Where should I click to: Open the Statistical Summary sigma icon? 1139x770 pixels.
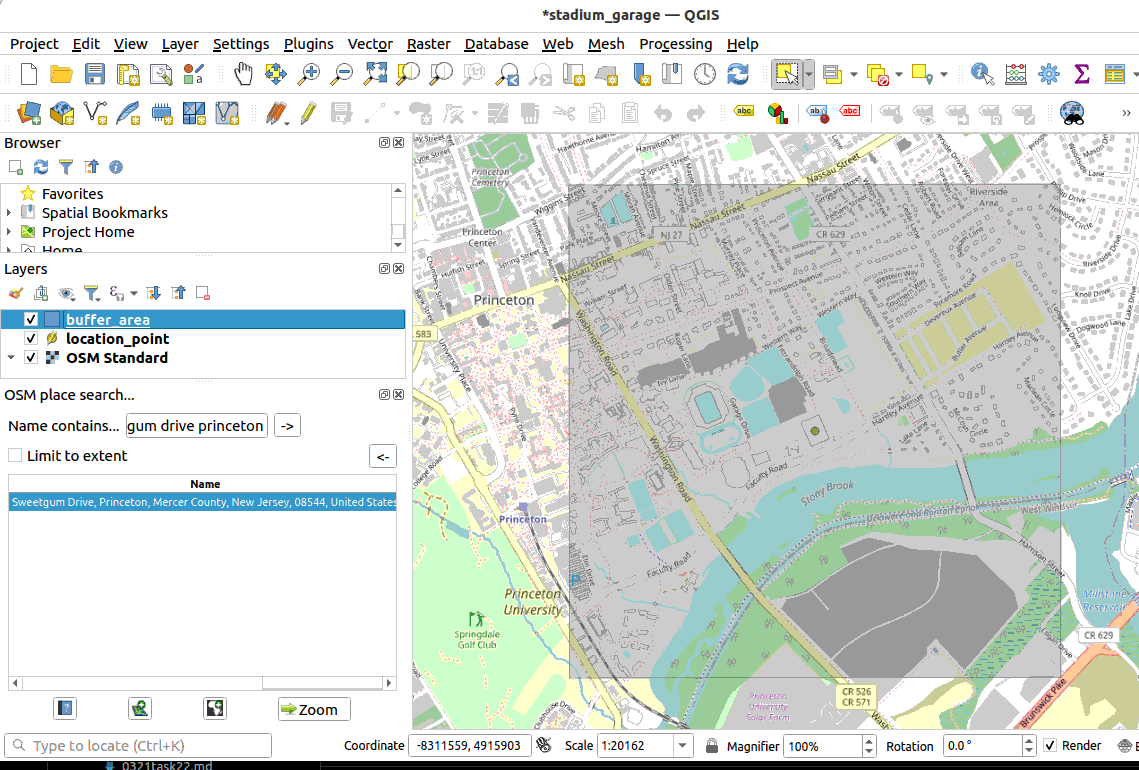(x=1081, y=74)
